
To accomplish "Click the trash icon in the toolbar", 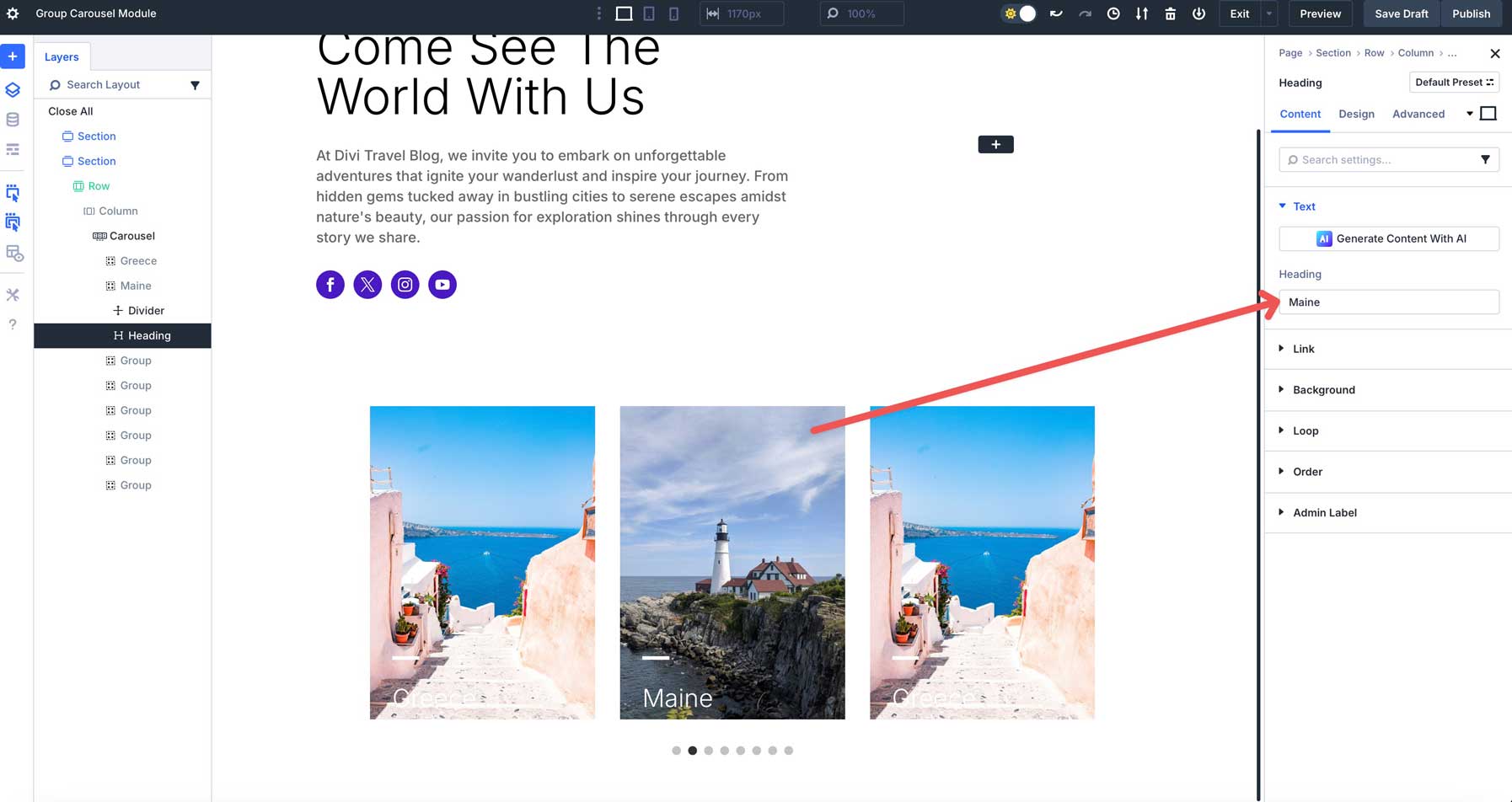I will point(1171,13).
